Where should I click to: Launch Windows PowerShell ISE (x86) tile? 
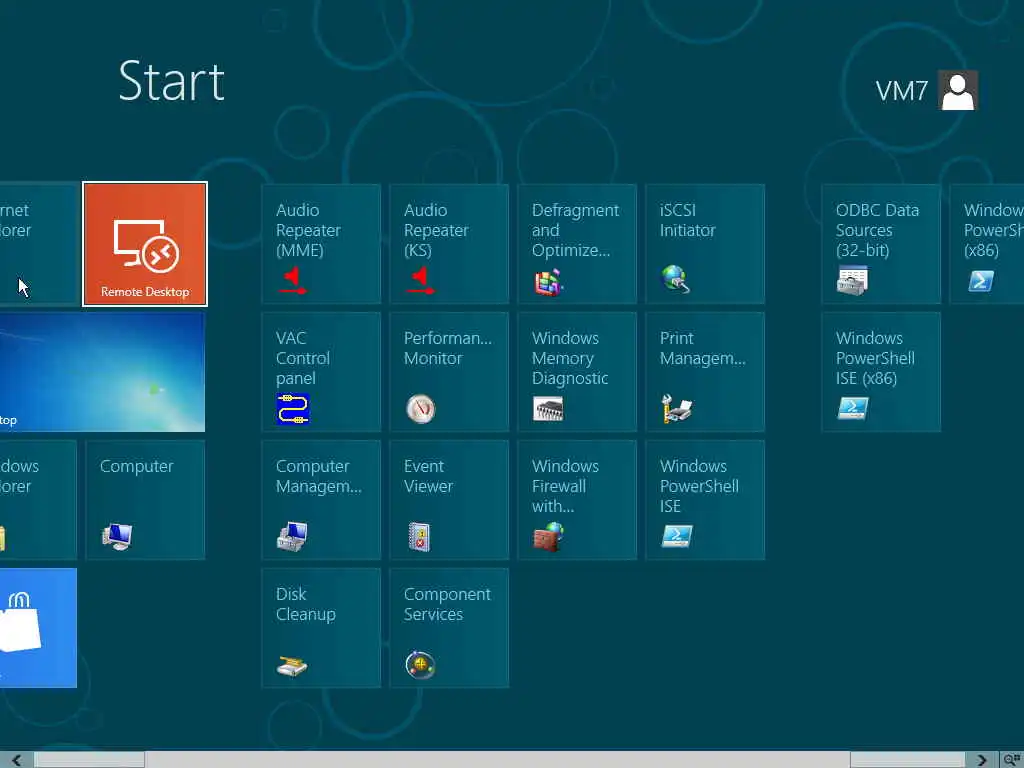[881, 372]
